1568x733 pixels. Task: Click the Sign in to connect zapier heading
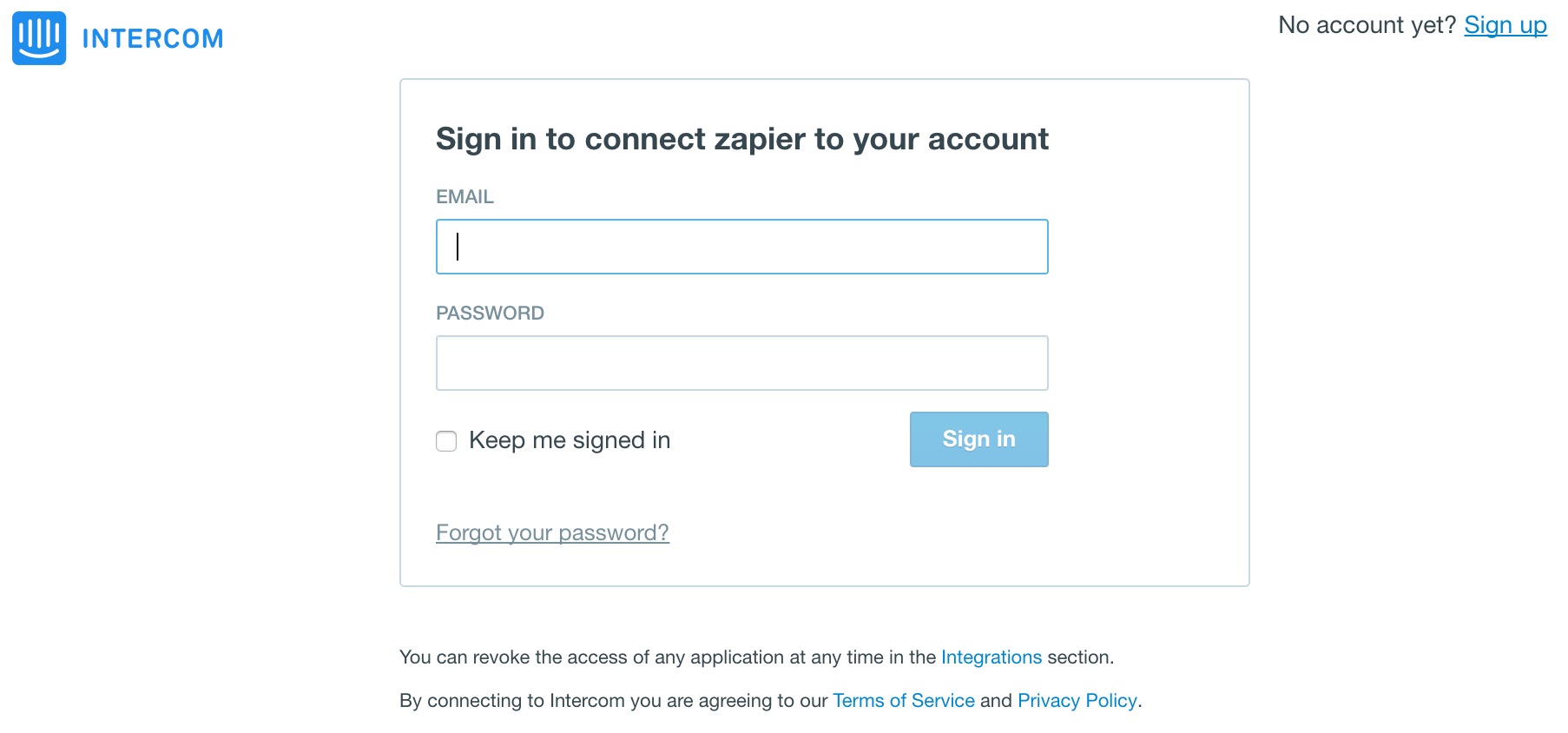pos(742,140)
